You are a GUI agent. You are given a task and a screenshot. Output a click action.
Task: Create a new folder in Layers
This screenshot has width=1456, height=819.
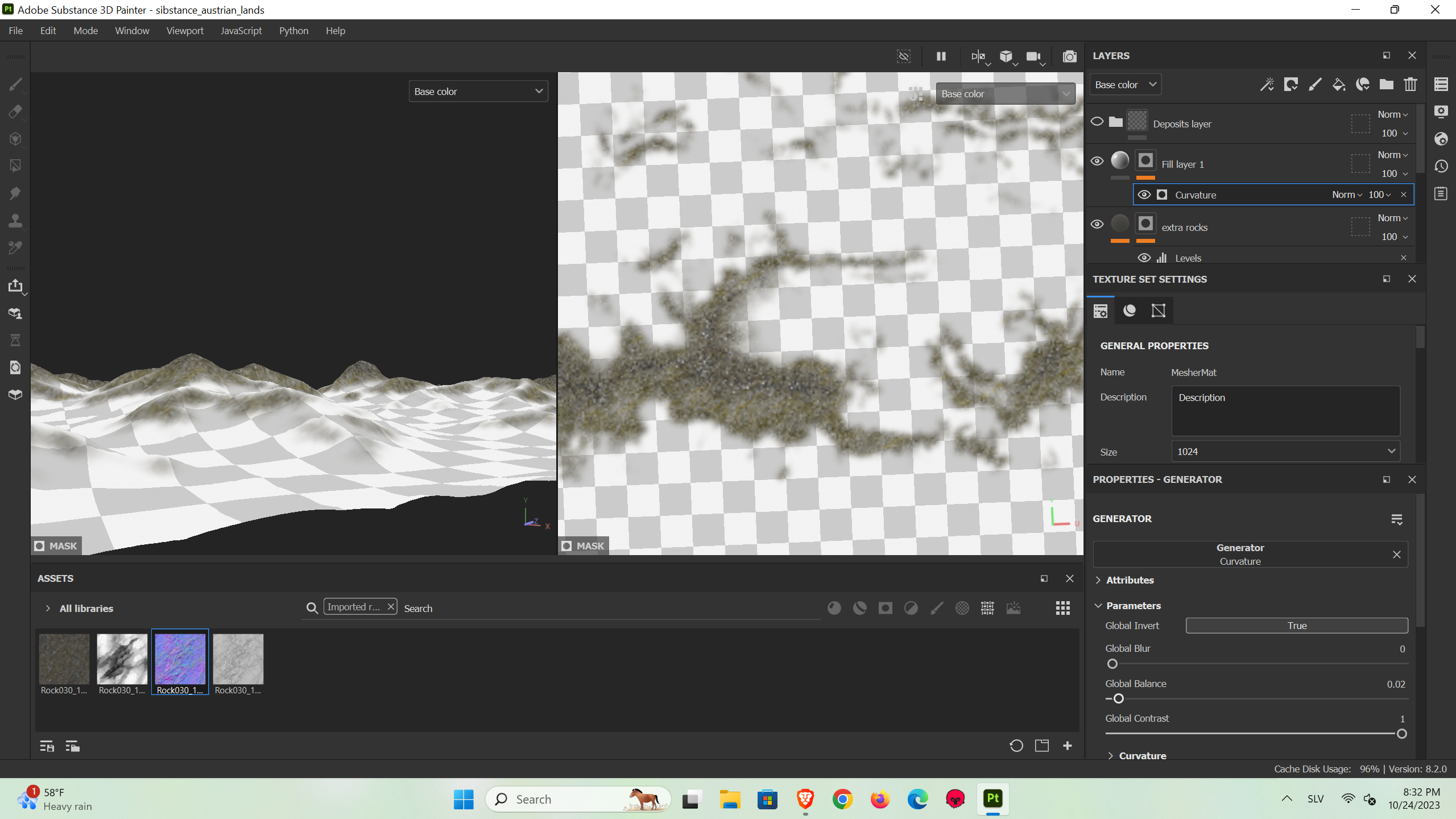[x=1387, y=85]
